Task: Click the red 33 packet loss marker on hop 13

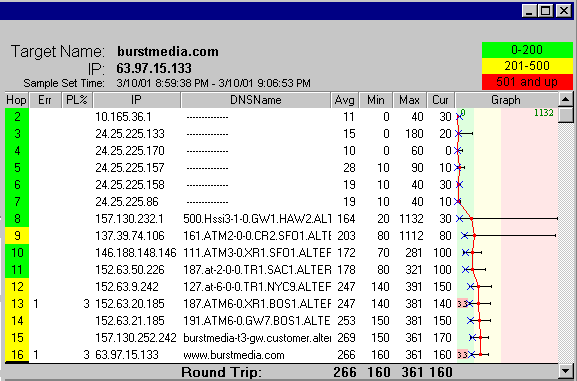Action: pos(462,304)
